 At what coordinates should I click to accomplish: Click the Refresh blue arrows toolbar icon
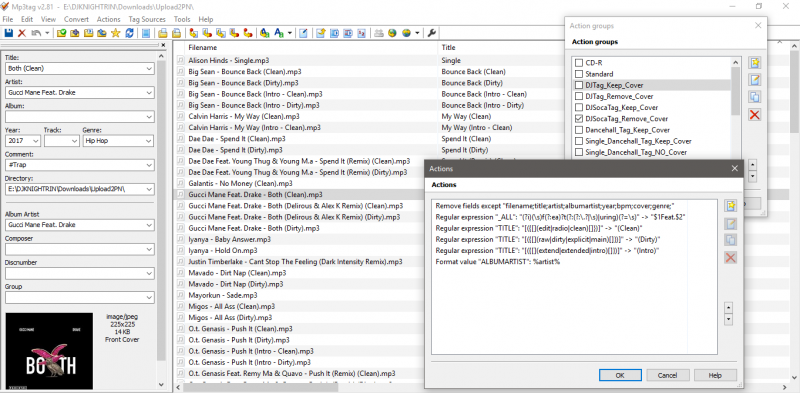pos(130,33)
